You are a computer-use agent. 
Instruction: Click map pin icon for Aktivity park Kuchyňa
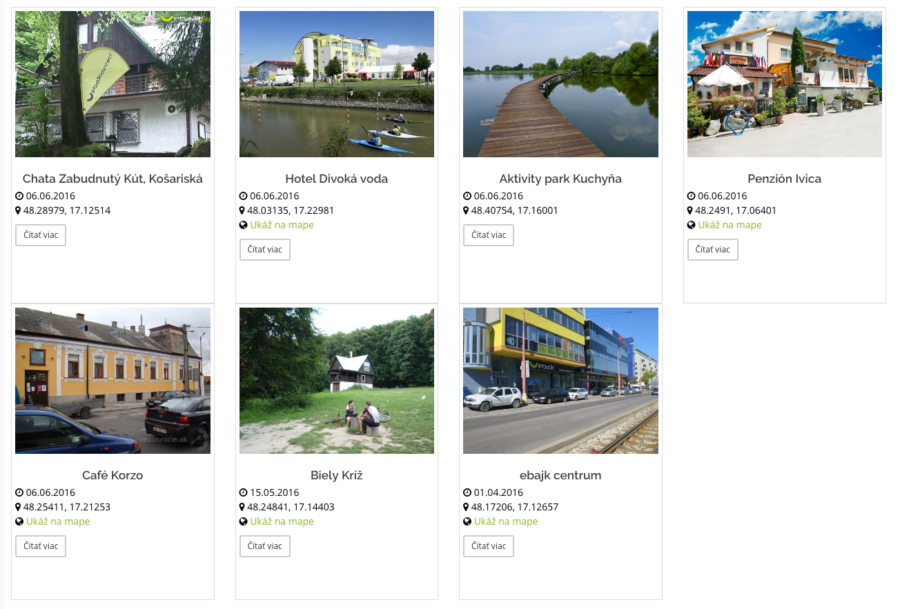coord(466,211)
